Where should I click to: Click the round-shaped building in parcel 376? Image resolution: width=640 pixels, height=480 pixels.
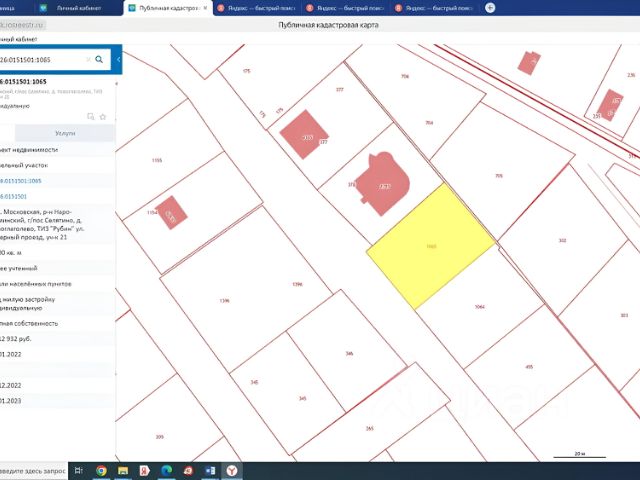pyautogui.click(x=382, y=184)
